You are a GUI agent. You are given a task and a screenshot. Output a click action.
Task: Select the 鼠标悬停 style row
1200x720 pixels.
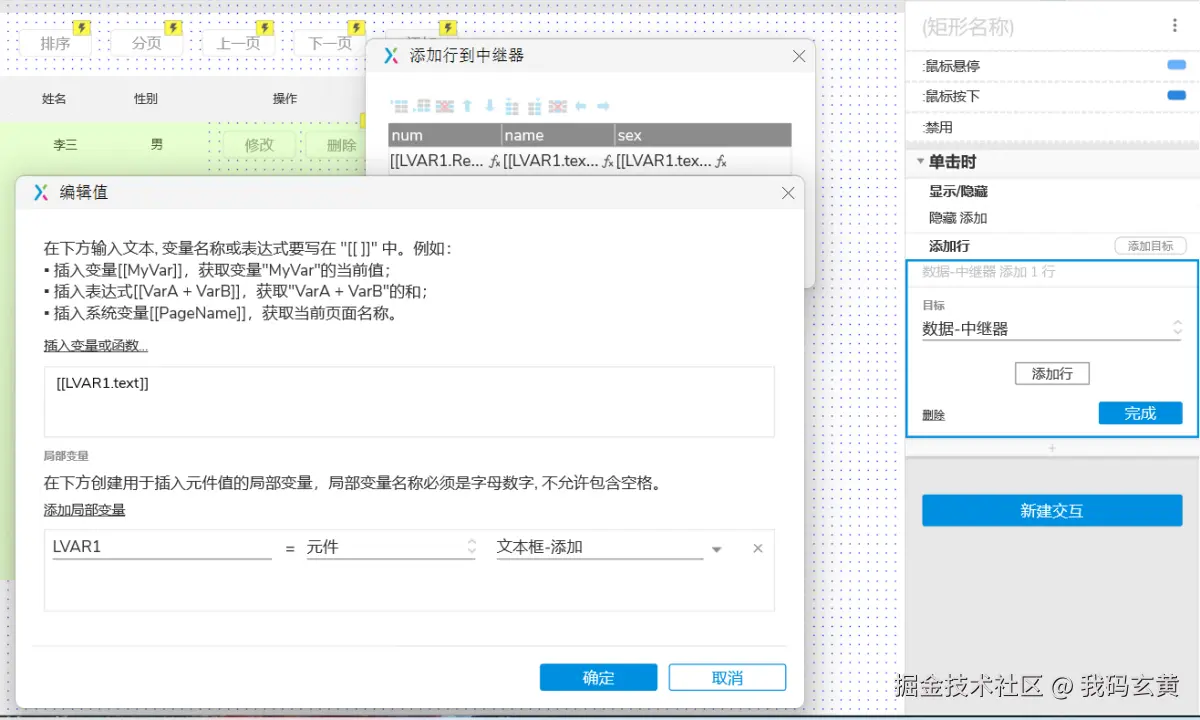pos(1052,66)
